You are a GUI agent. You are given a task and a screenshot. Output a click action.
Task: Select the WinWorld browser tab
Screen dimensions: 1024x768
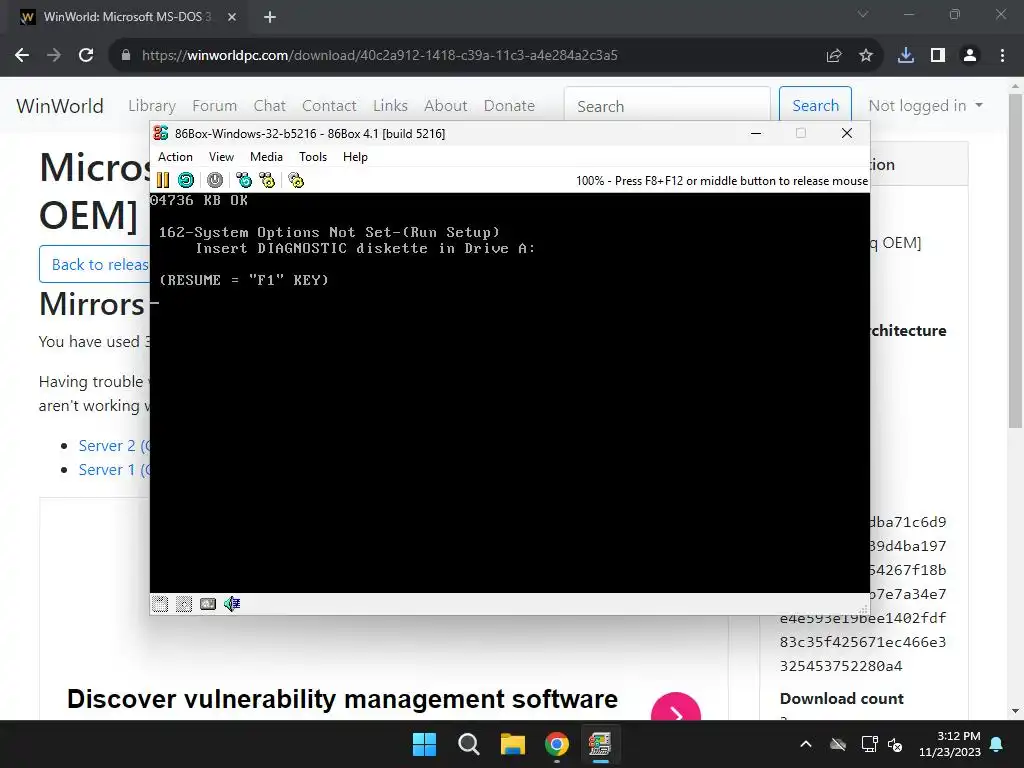[x=127, y=17]
